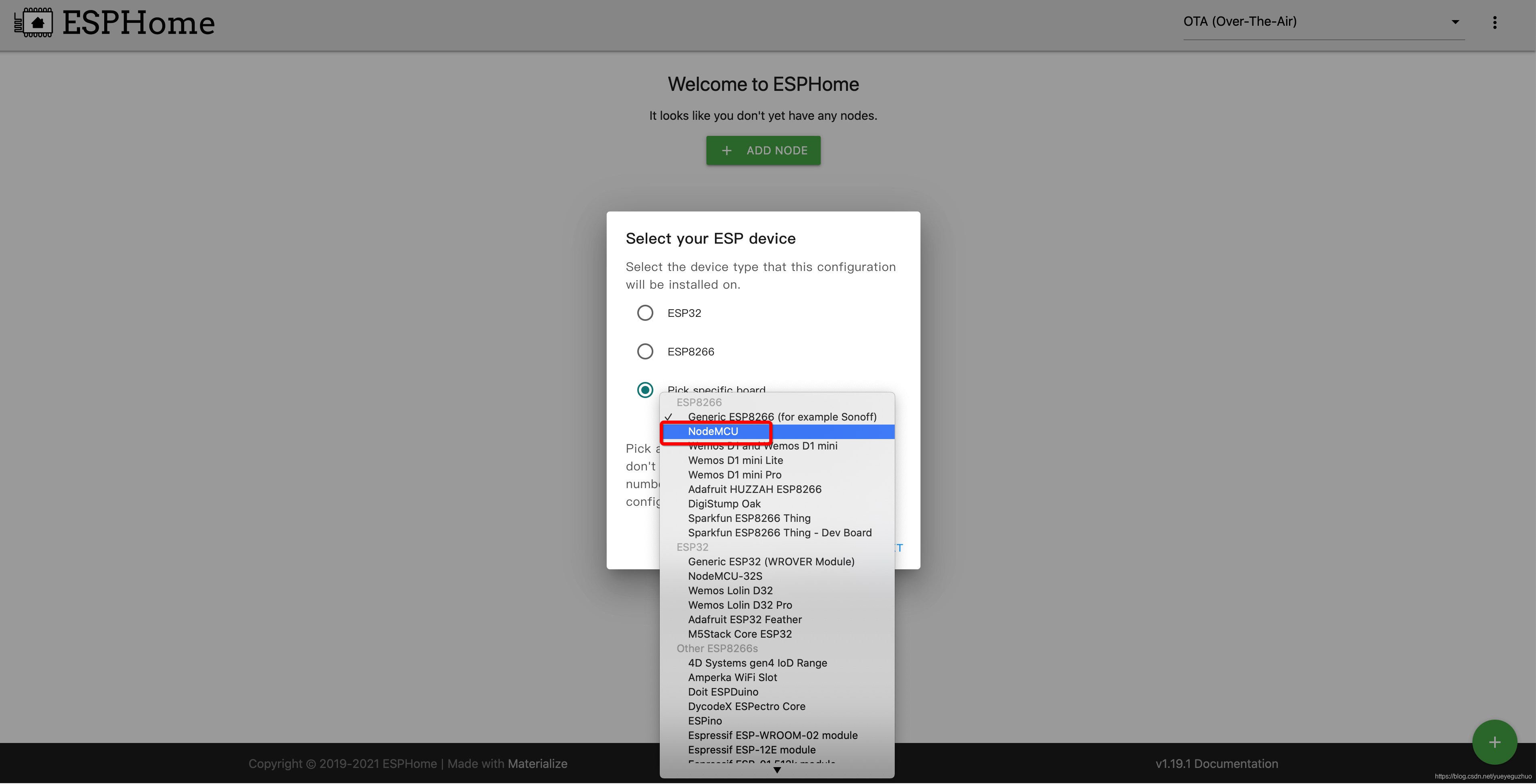Choose Generic ESP32 (WROVER Module)

777,562
